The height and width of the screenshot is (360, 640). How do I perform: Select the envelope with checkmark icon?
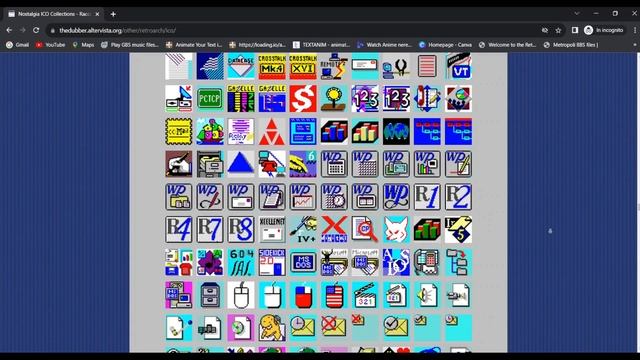(x=396, y=327)
